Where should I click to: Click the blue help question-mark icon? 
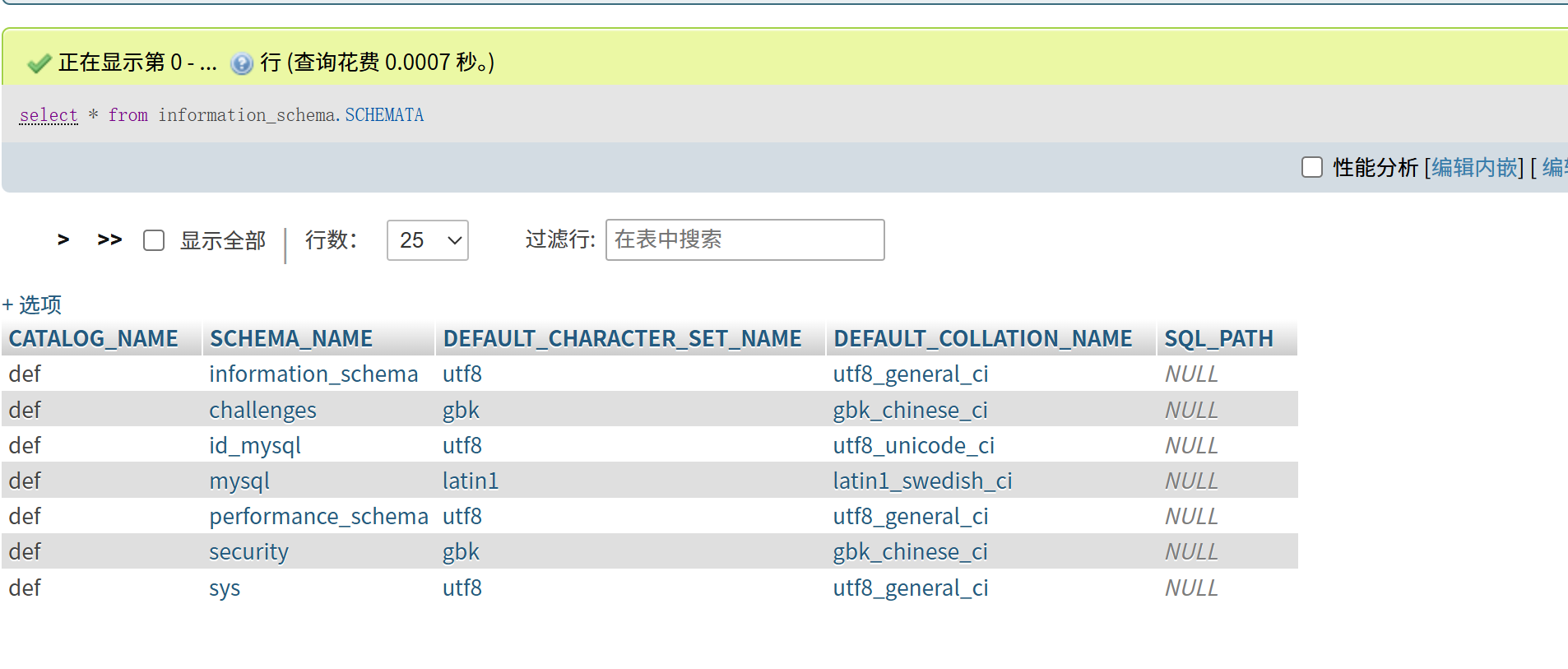[x=241, y=63]
